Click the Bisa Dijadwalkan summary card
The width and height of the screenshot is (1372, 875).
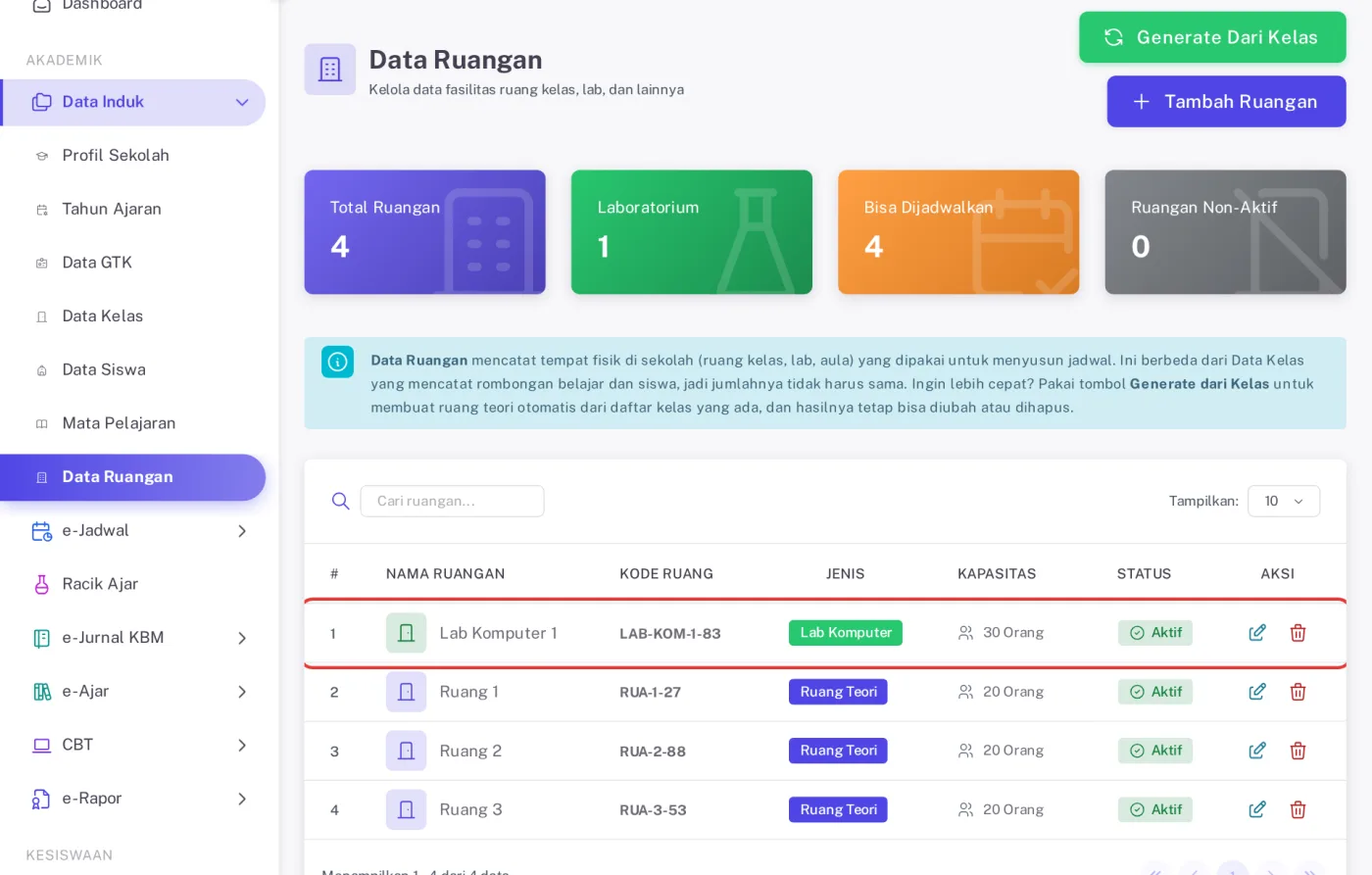coord(958,232)
